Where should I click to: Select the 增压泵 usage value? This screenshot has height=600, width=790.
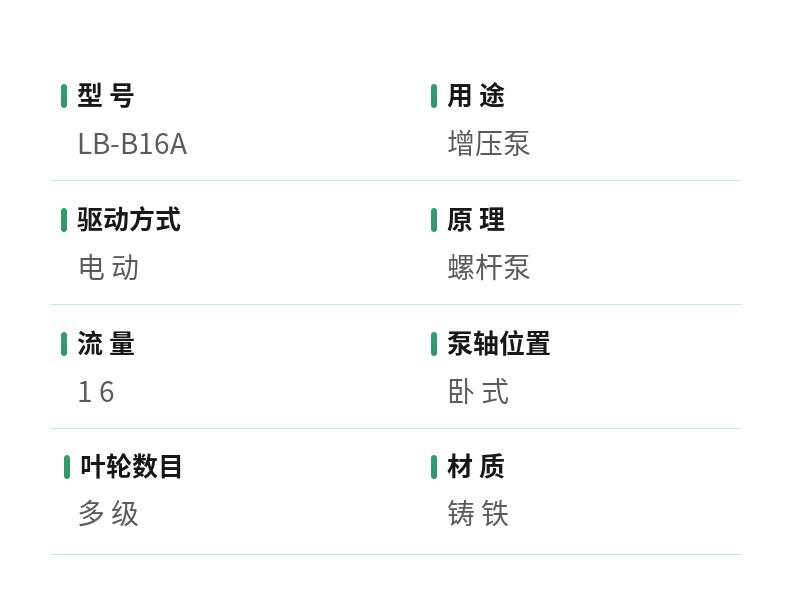(488, 144)
